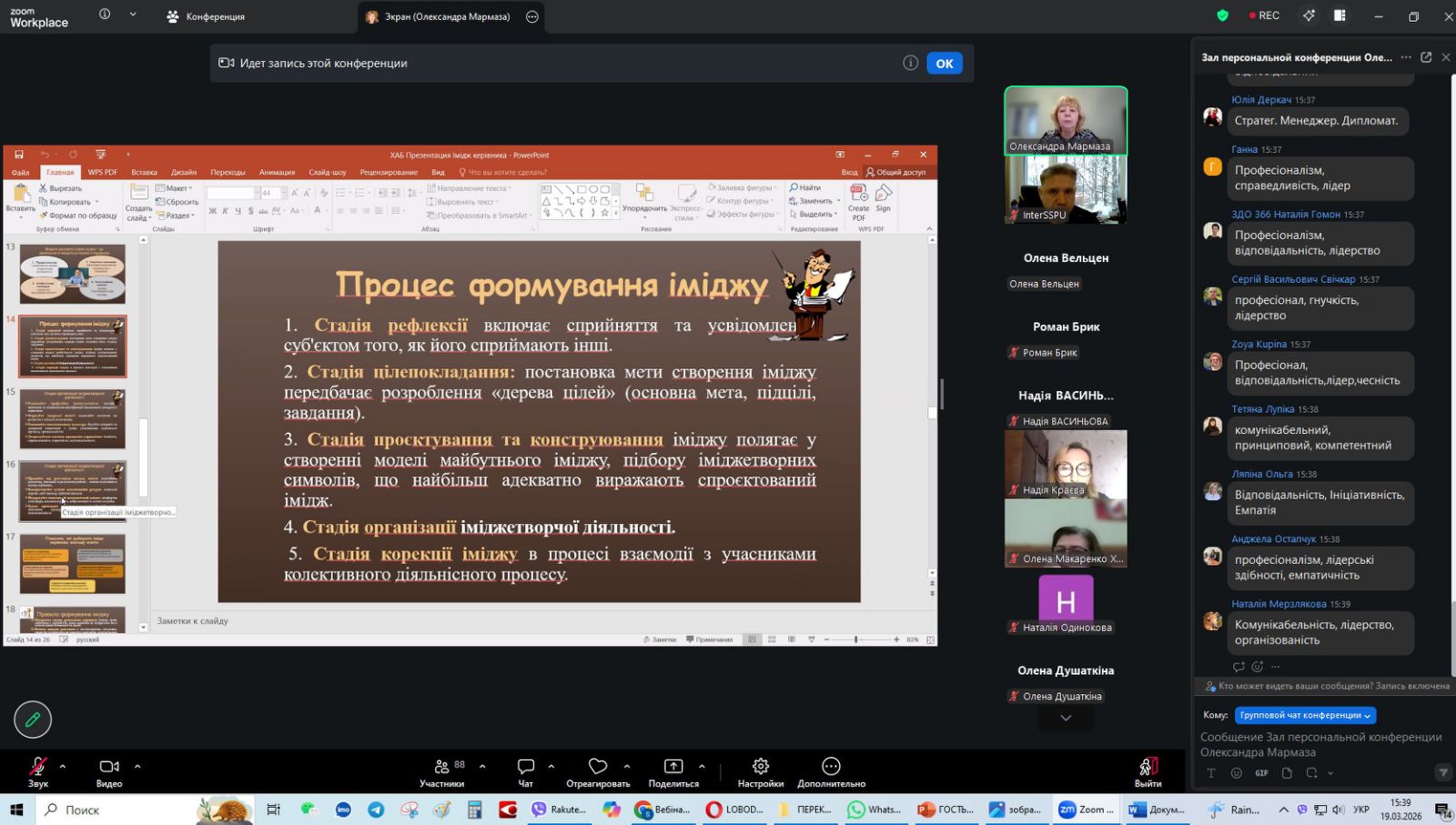Click the Дополнительно more options icon
Image resolution: width=1456 pixels, height=825 pixels.
coord(831,767)
